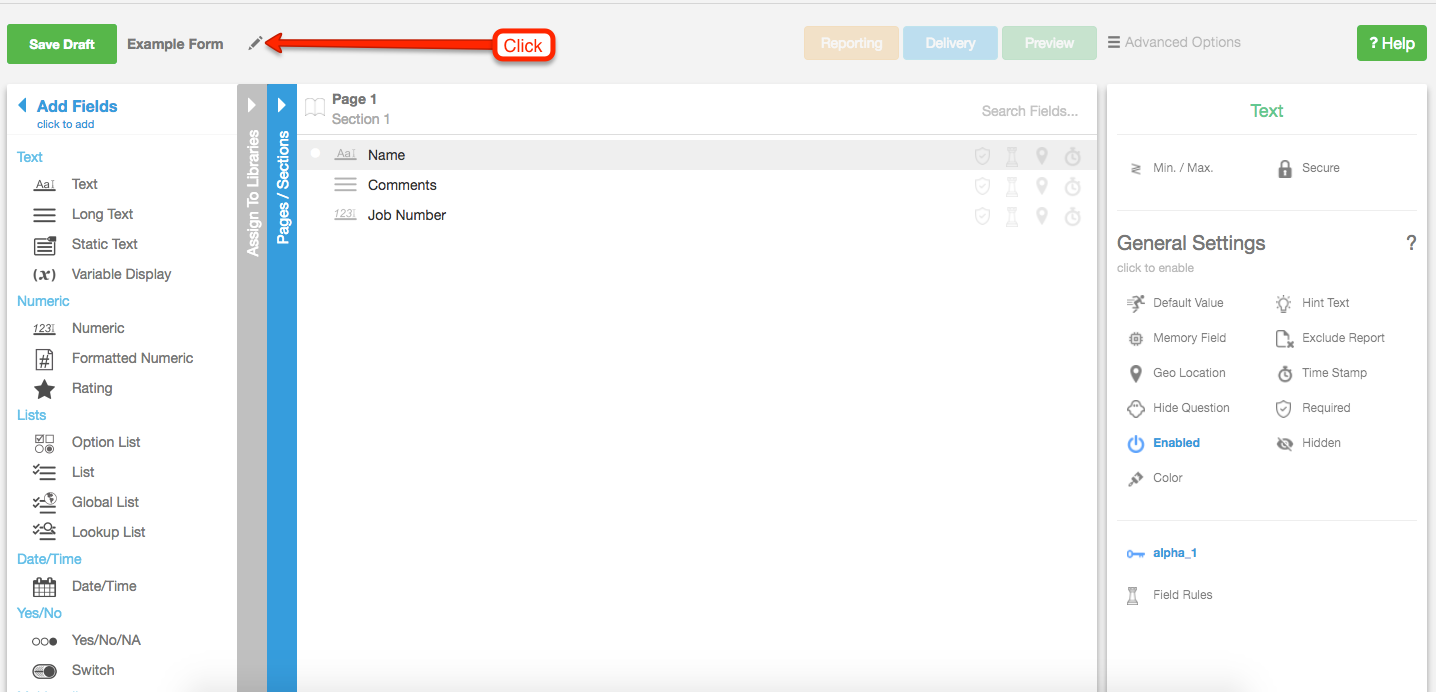Click the alpha_1 key identifier
The image size is (1436, 692).
point(1174,553)
